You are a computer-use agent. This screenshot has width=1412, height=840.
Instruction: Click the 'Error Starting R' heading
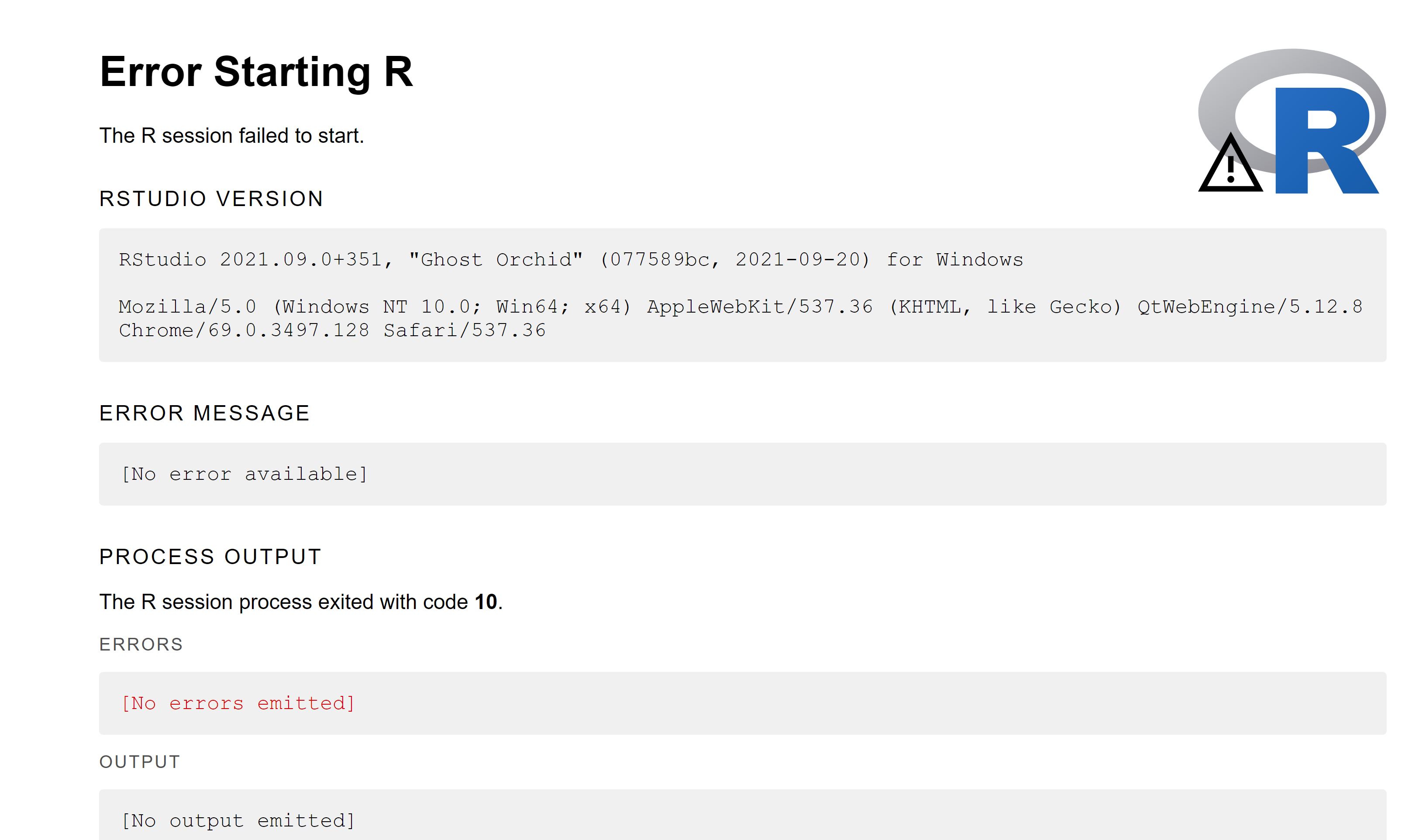256,72
